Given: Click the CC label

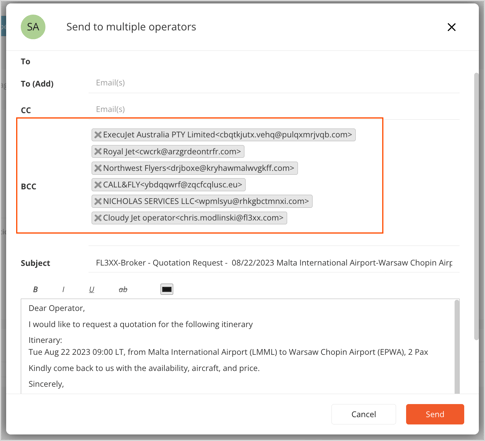Looking at the screenshot, I should [x=26, y=110].
